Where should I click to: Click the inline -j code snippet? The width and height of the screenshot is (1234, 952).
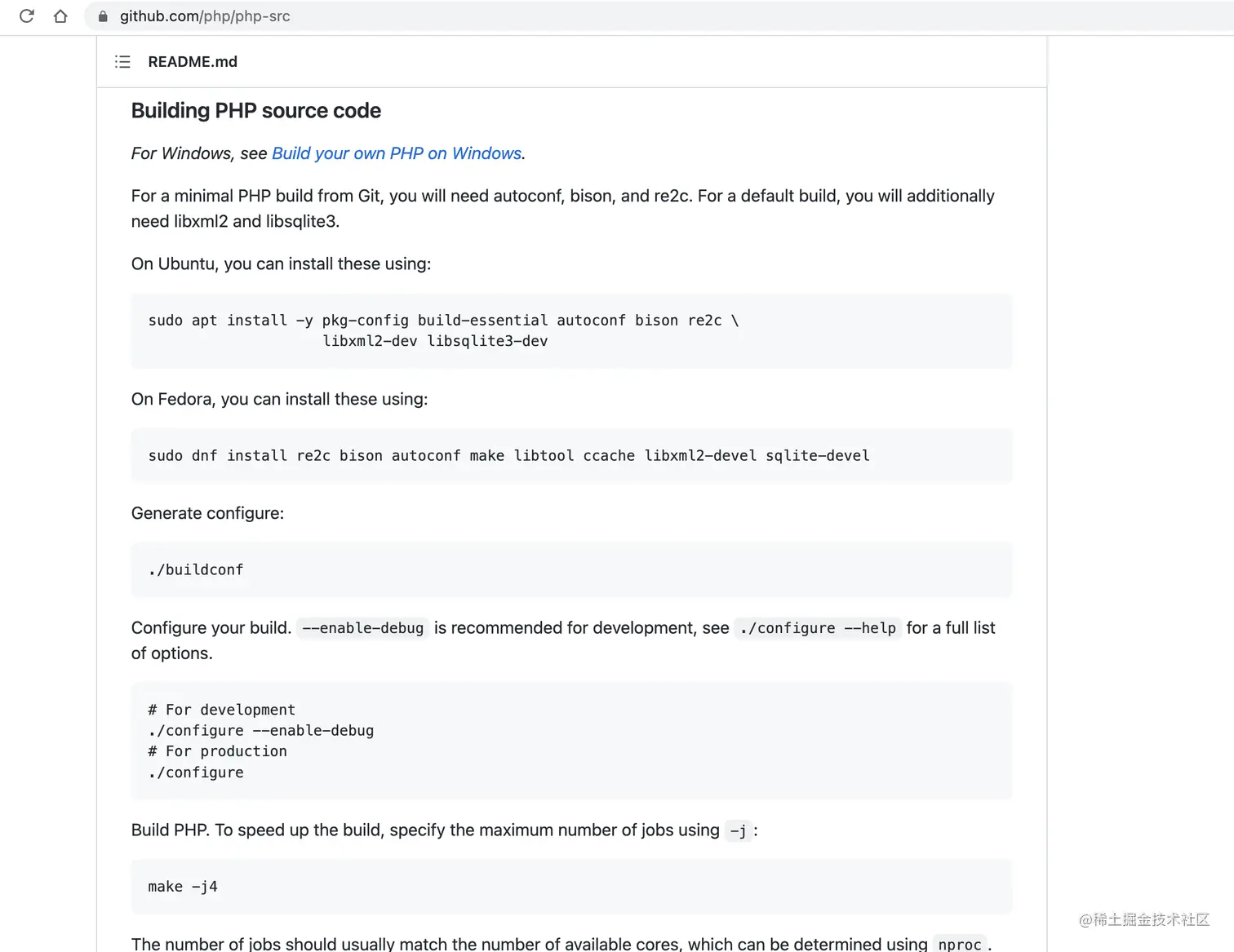click(x=738, y=830)
